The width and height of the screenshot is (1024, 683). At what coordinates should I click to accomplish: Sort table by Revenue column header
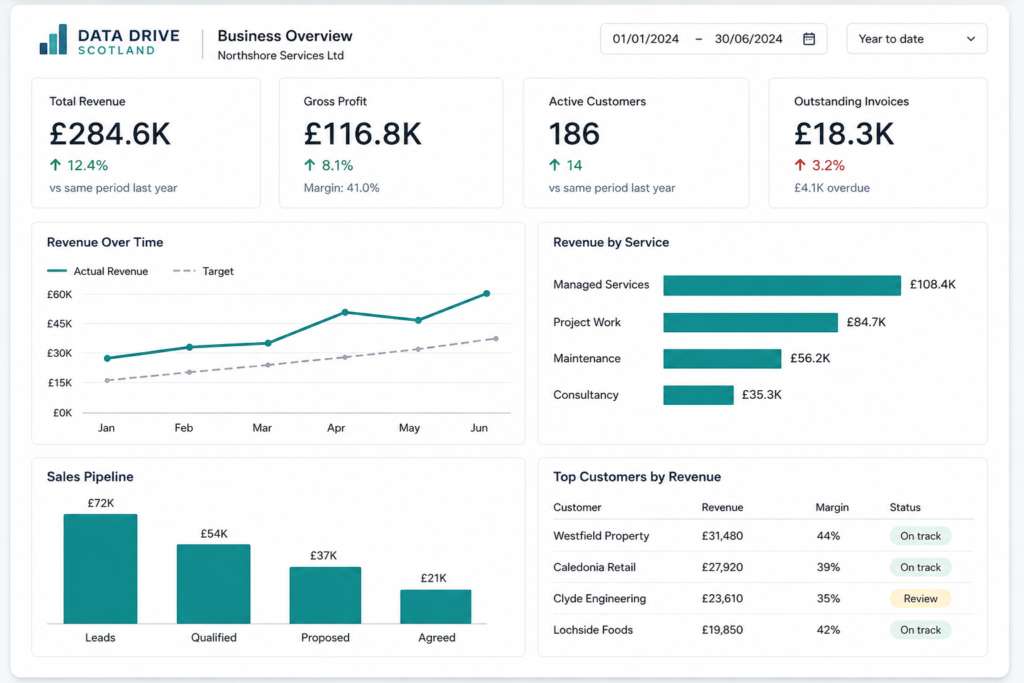pyautogui.click(x=722, y=507)
